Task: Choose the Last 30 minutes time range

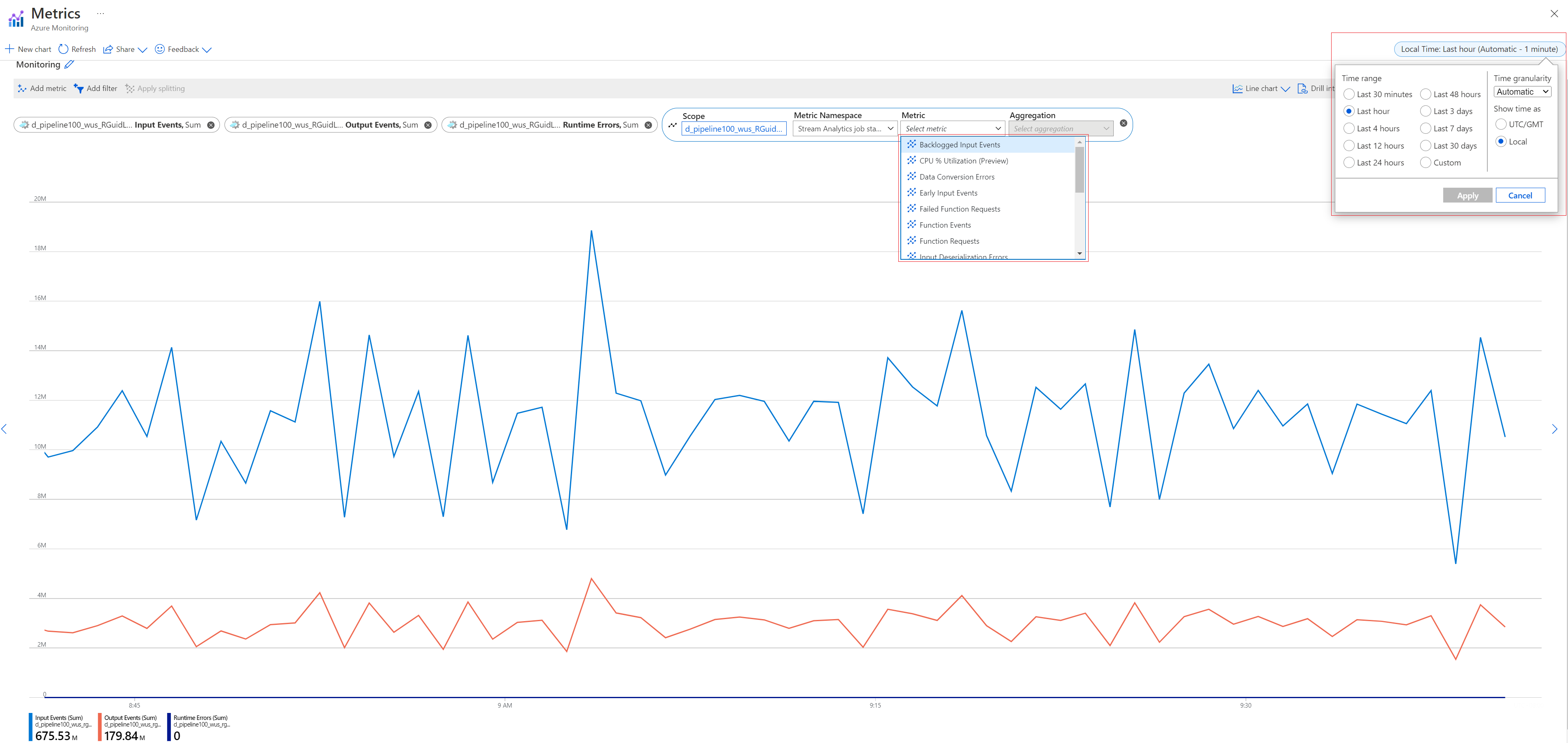Action: pos(1349,94)
